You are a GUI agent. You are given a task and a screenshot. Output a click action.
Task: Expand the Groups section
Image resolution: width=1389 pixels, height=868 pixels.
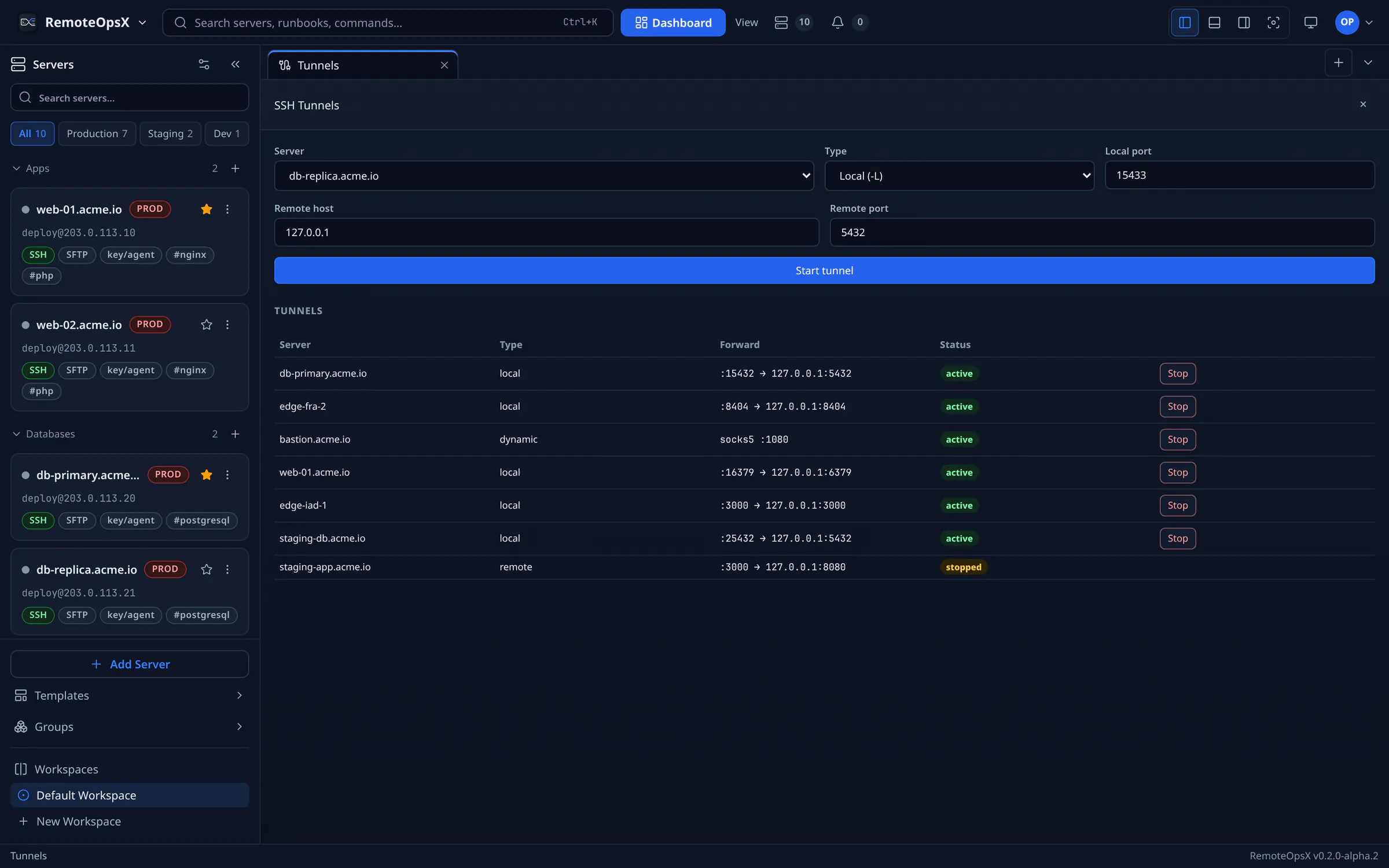click(130, 727)
